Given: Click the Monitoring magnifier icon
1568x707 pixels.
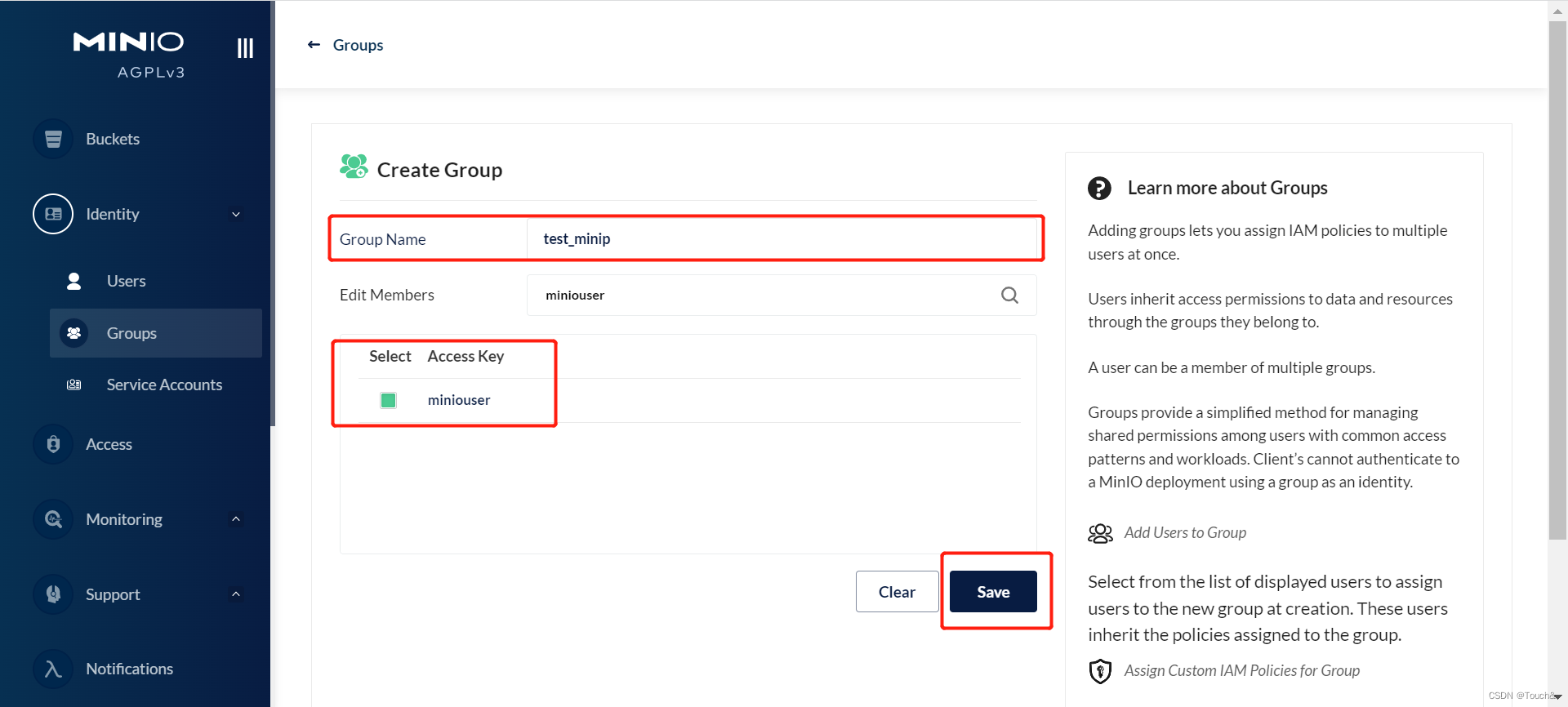Looking at the screenshot, I should [53, 519].
